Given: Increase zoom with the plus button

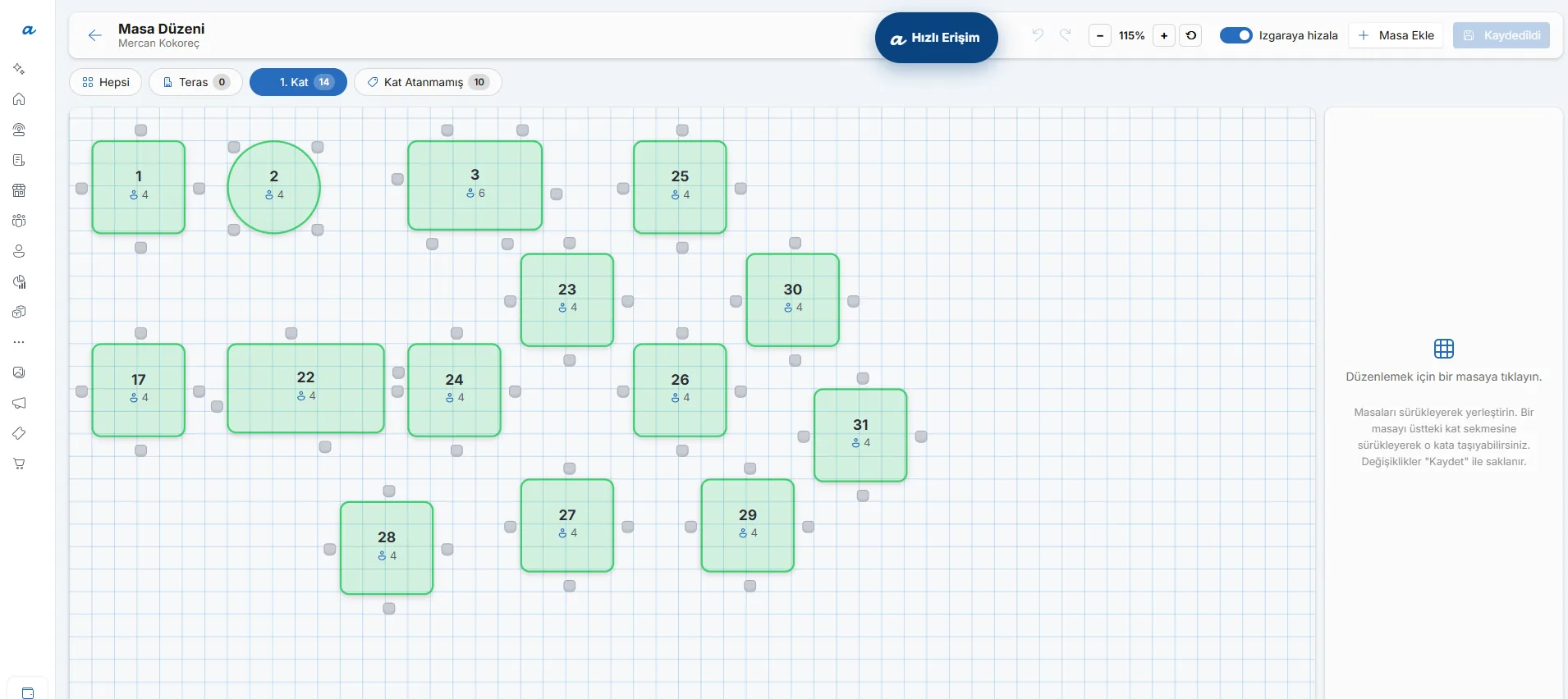Looking at the screenshot, I should (1164, 35).
